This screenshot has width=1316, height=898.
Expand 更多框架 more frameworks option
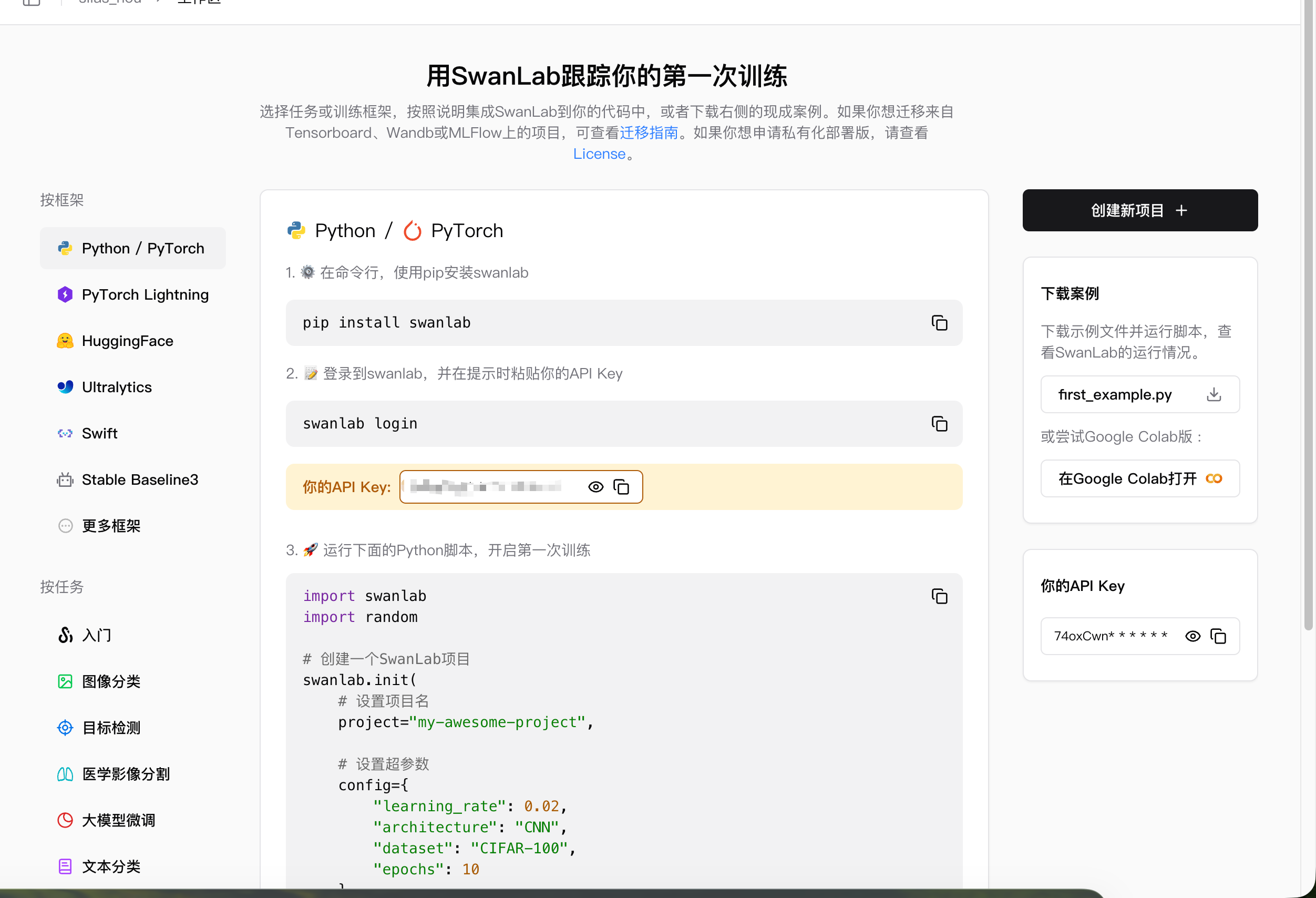[x=111, y=526]
